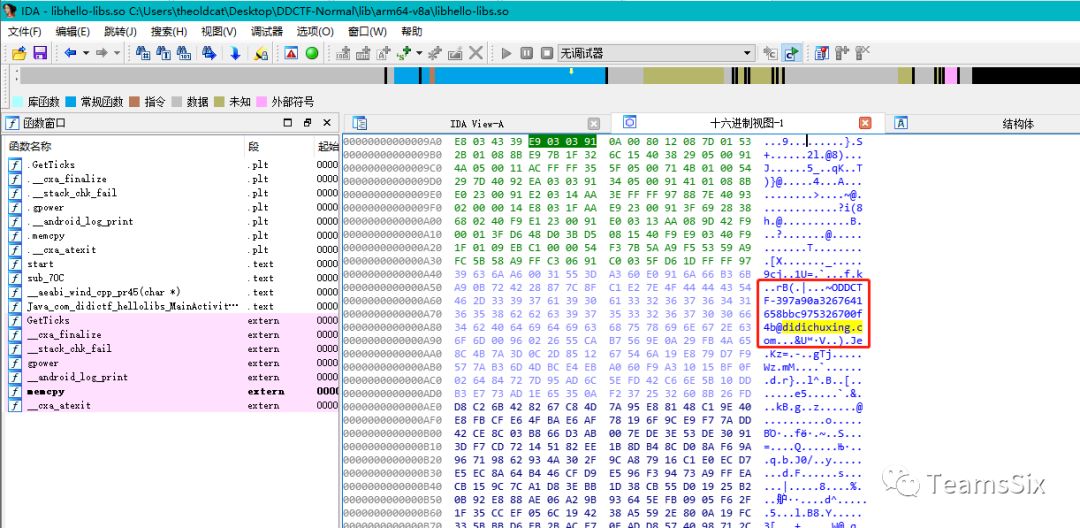Select __cxa_atexit extern function row
The width and height of the screenshot is (1080, 528).
point(173,405)
